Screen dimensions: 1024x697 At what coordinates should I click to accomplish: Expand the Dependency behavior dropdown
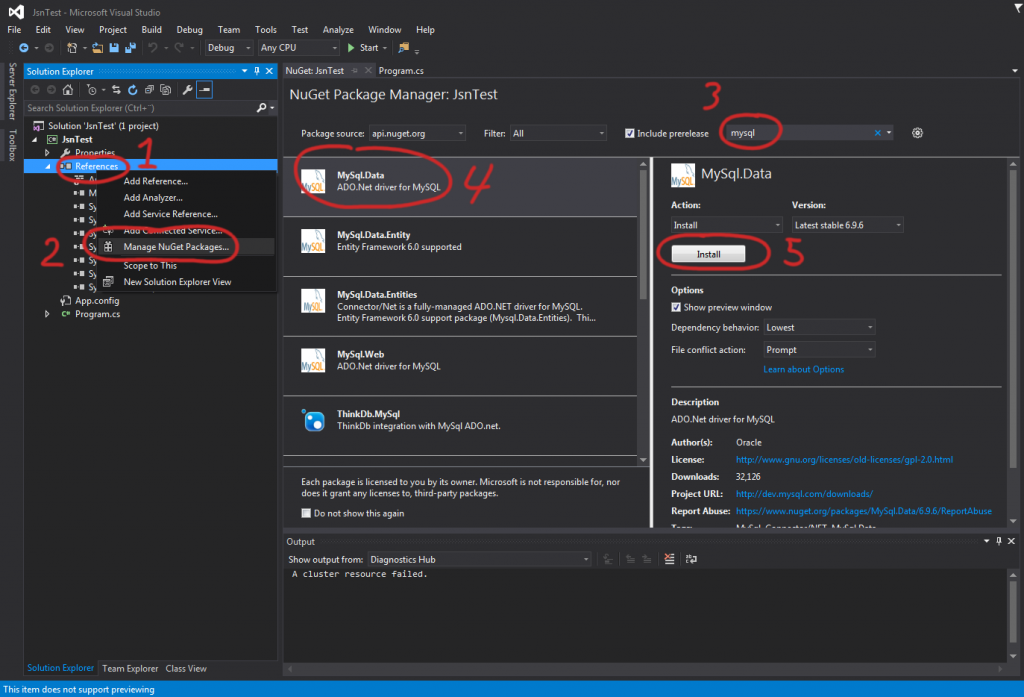819,327
